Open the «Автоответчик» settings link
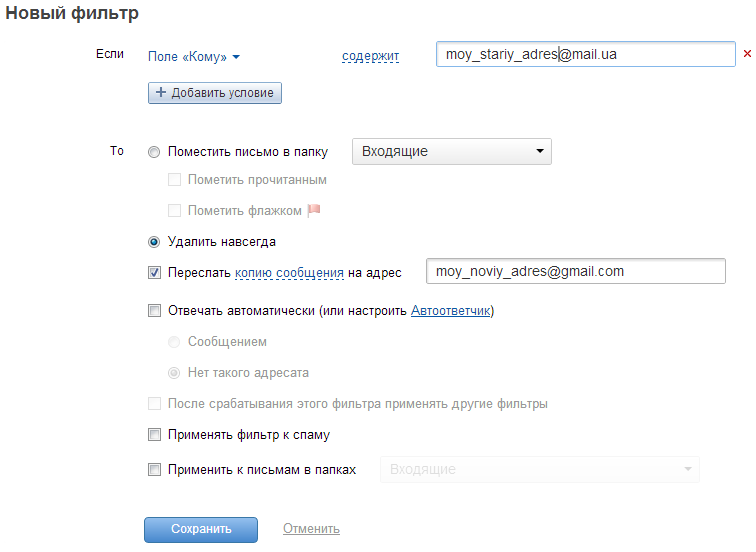Screen dimensions: 756x552 pos(451,311)
